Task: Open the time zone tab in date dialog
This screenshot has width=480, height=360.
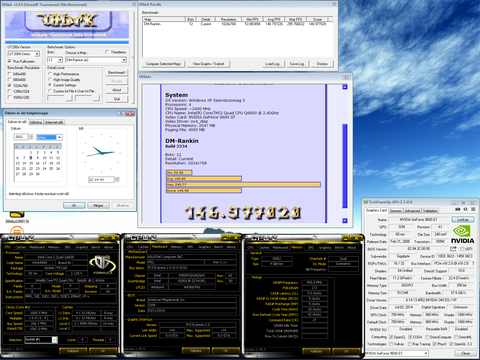Action: click(x=36, y=122)
